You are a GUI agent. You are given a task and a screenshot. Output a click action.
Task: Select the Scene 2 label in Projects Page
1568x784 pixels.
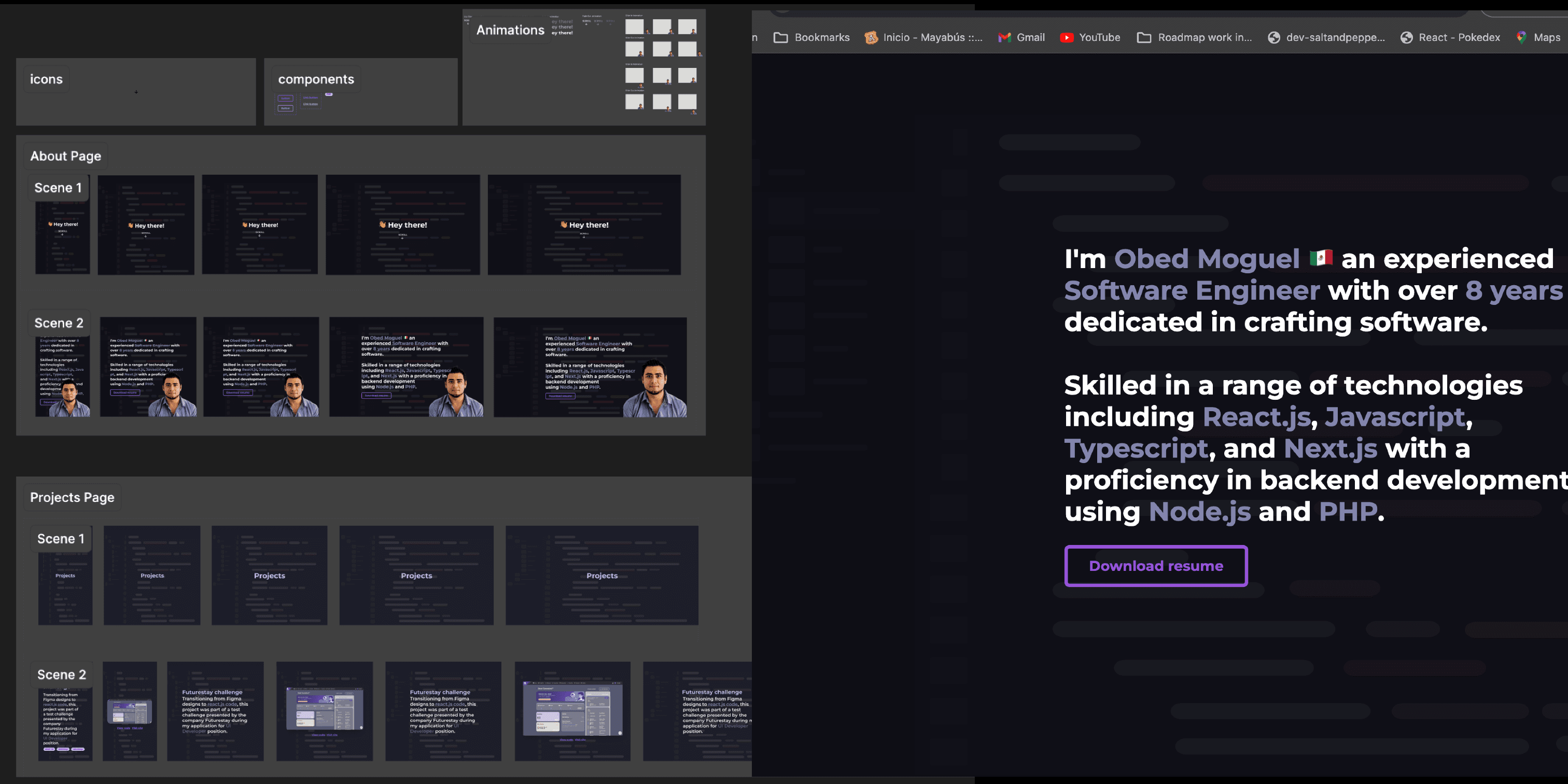coord(62,675)
